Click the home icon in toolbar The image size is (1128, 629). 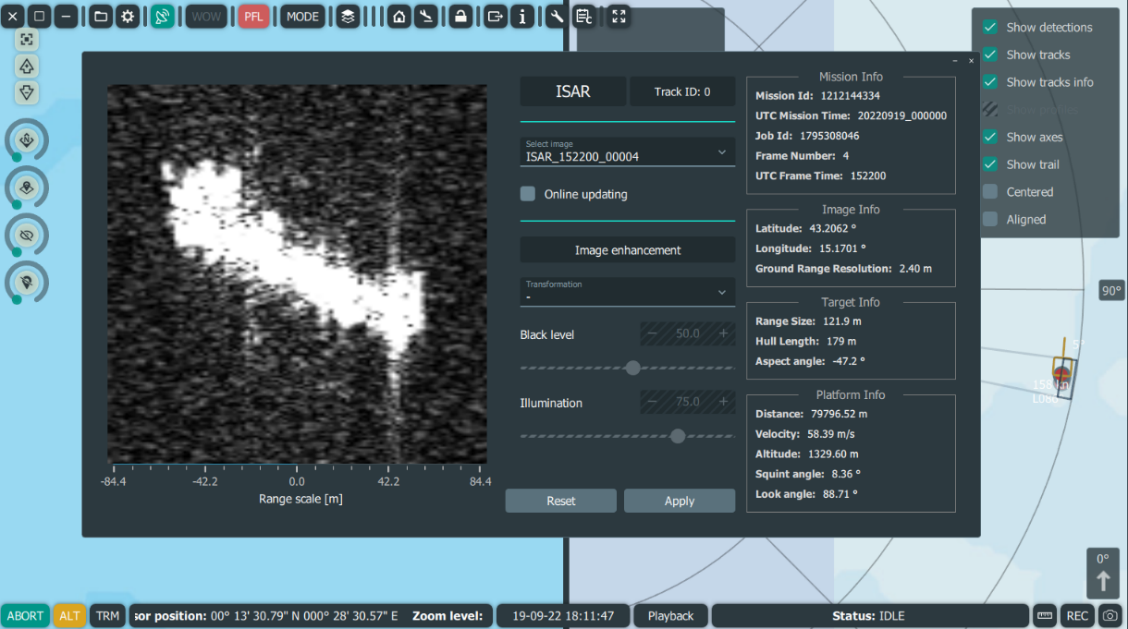click(x=399, y=16)
